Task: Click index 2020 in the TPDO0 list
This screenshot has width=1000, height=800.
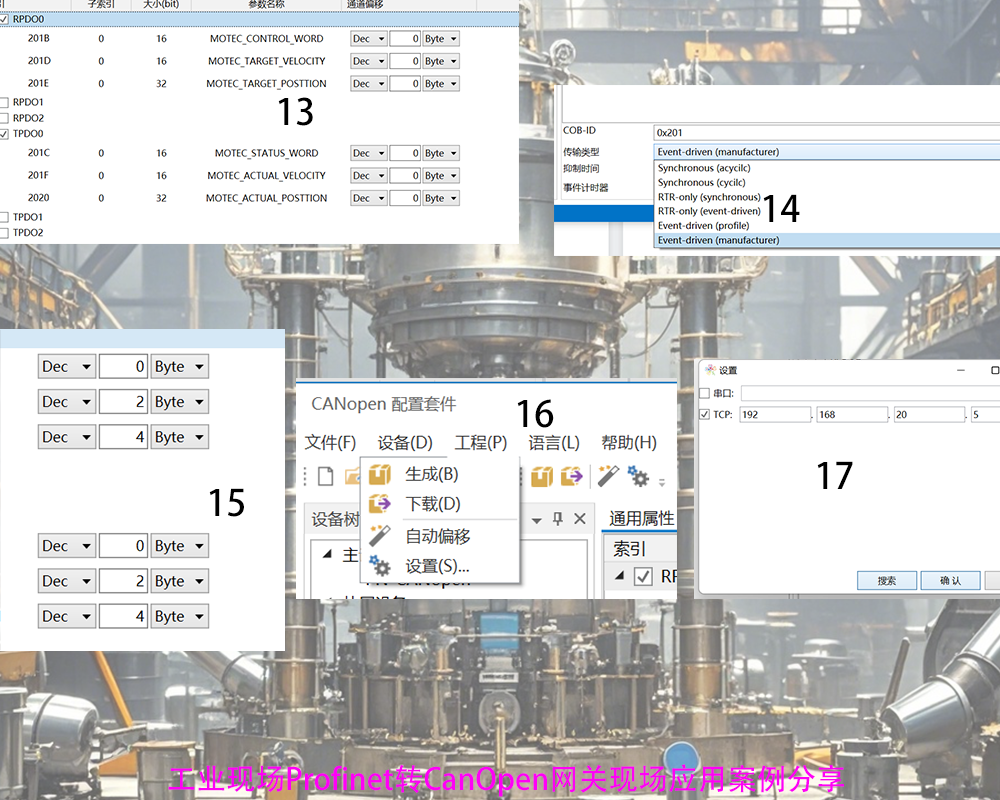Action: click(x=38, y=198)
